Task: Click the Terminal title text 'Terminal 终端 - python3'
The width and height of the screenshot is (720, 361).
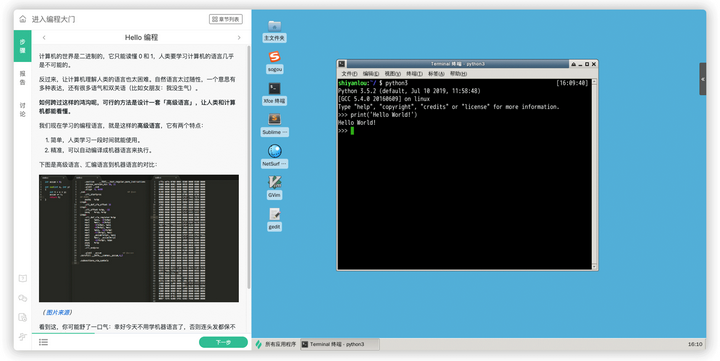Action: tap(458, 64)
